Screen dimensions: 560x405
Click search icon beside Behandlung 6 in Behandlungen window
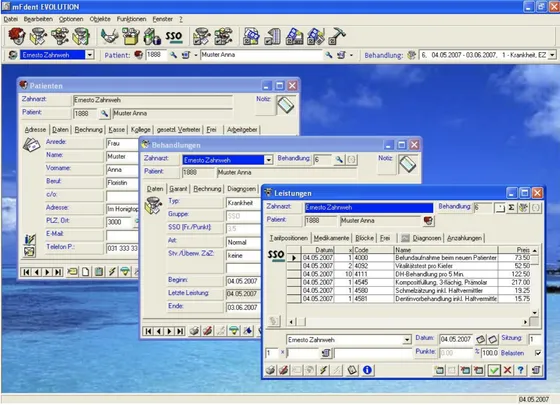click(339, 160)
